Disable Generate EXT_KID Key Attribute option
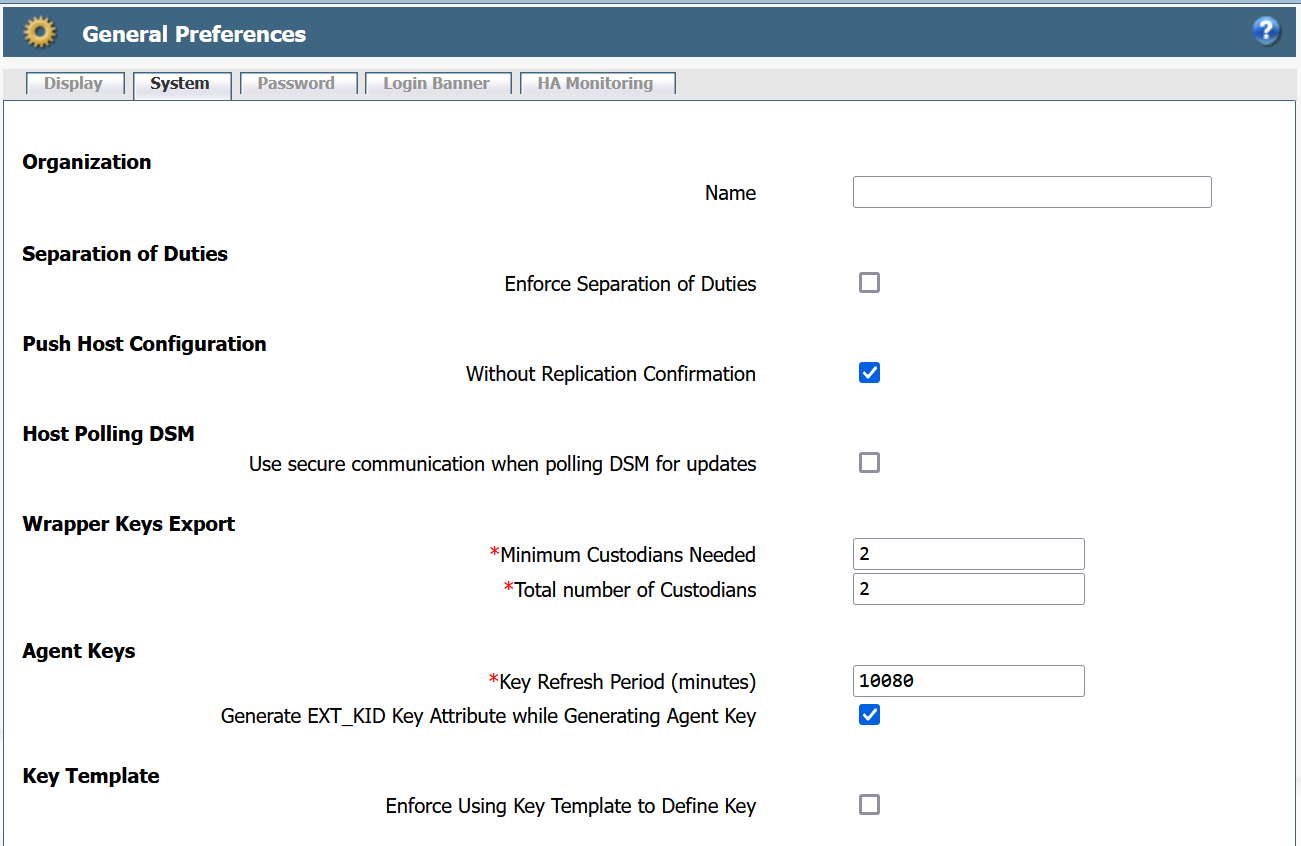 click(x=869, y=714)
